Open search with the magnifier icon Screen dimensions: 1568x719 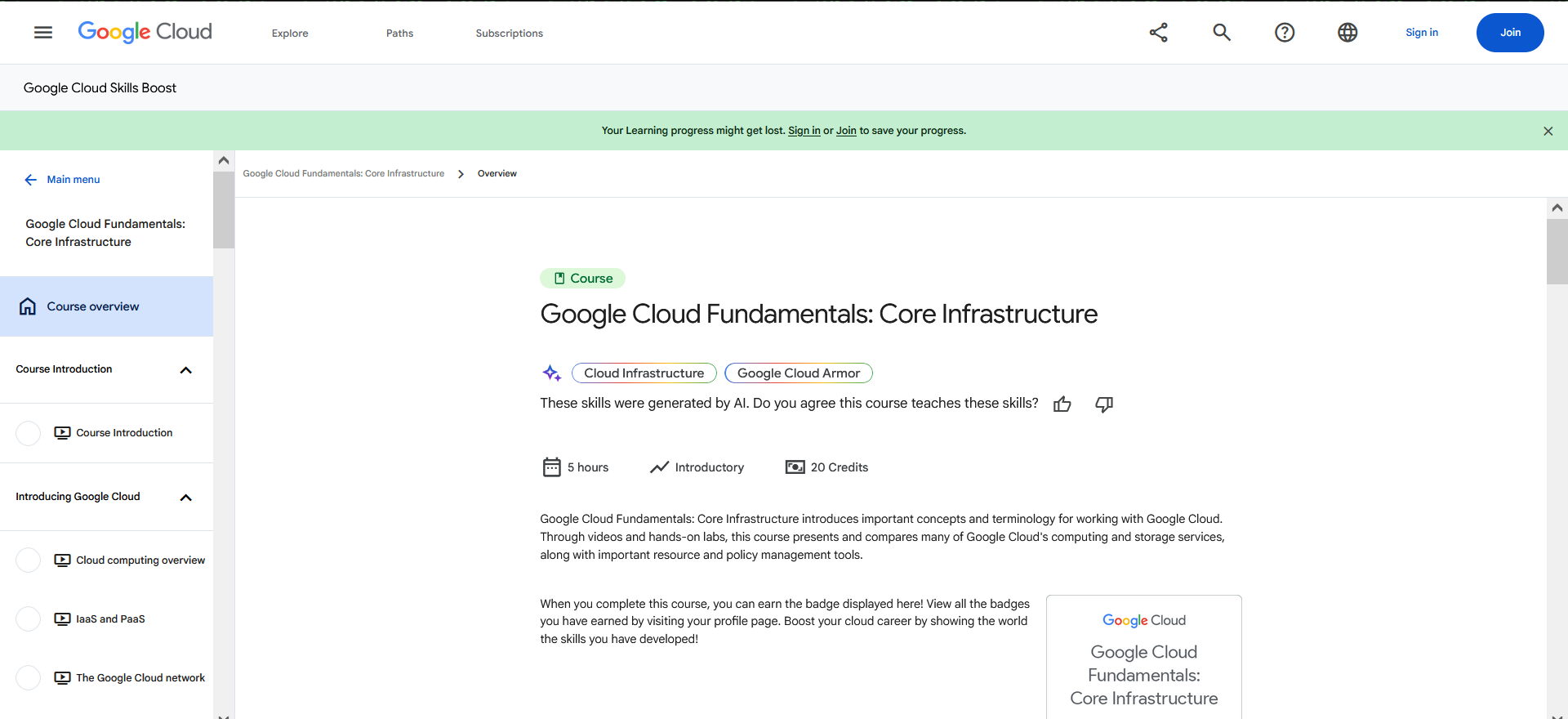point(1222,33)
